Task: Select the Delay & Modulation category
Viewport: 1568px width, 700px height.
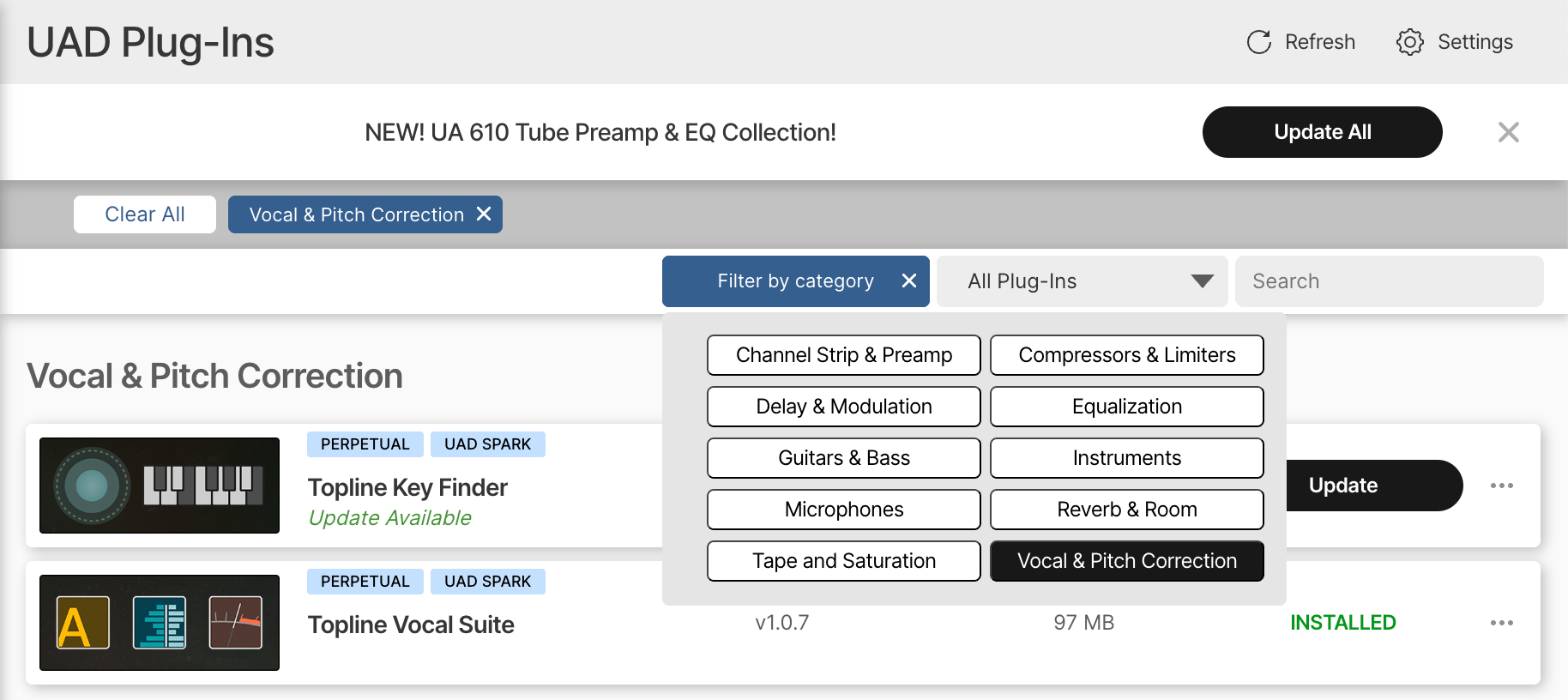Action: [843, 407]
